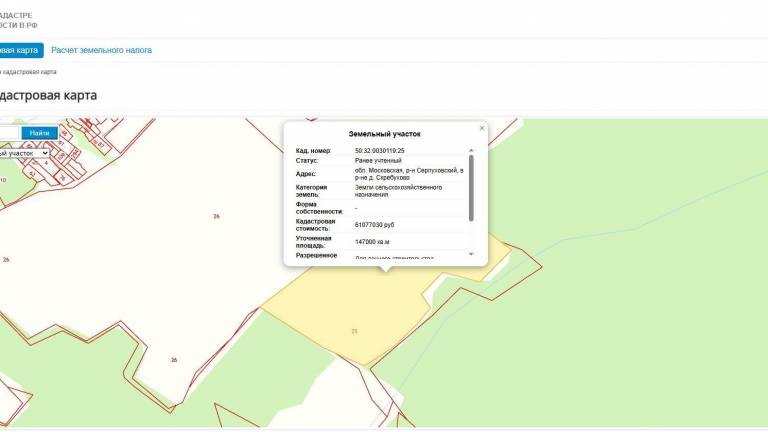This screenshot has width=768, height=432.
Task: Open the участок object type dropdown
Action: point(27,153)
